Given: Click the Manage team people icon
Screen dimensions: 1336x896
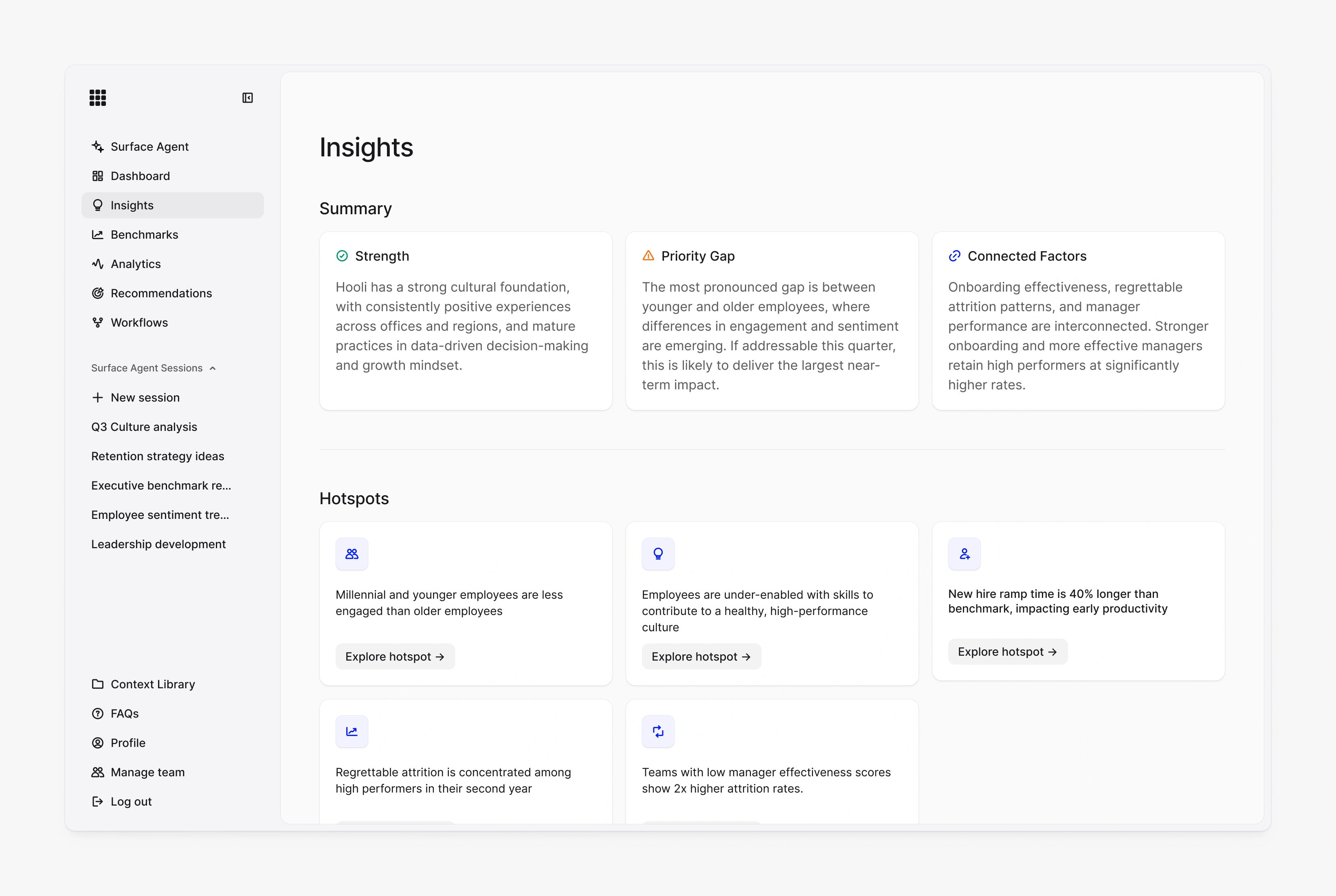Looking at the screenshot, I should [98, 773].
